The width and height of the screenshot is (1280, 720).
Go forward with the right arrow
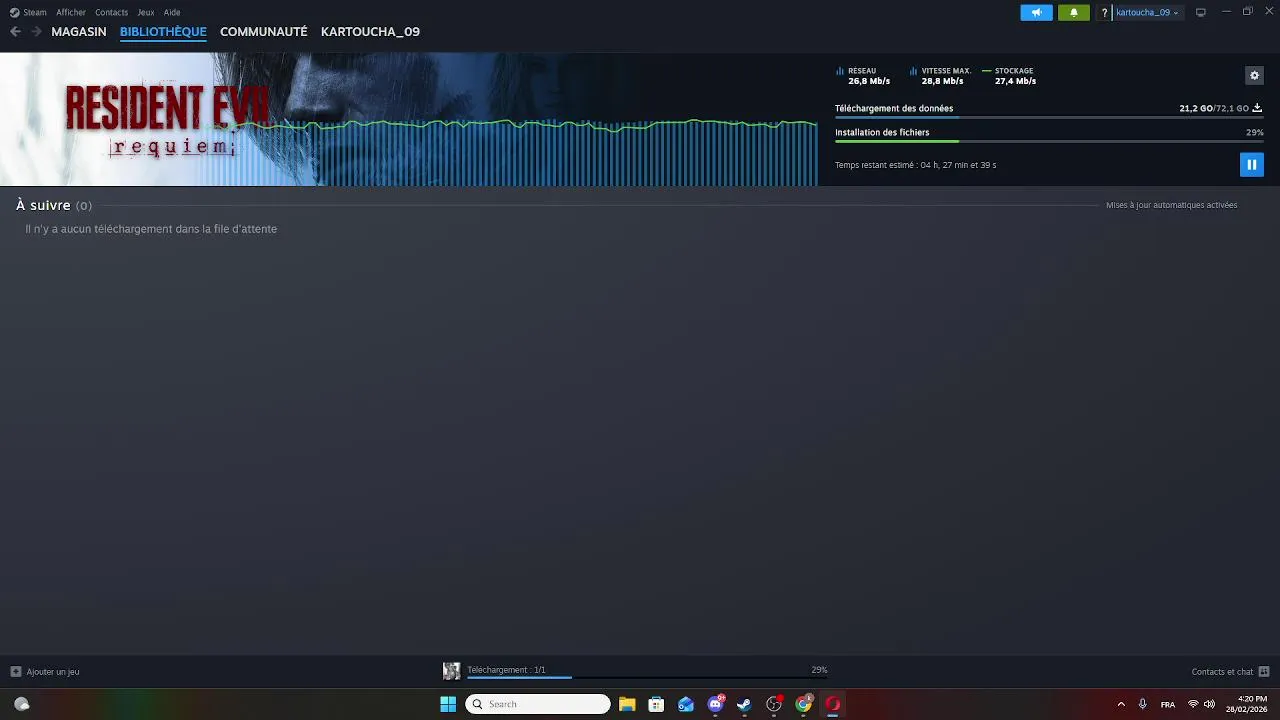pos(36,32)
